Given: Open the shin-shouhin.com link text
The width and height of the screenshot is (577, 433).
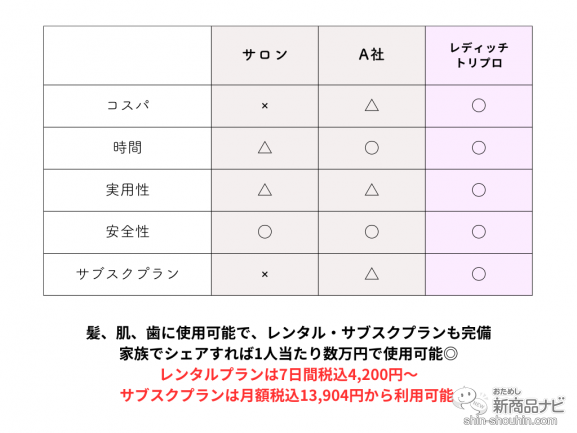Looking at the screenshot, I should [511, 420].
